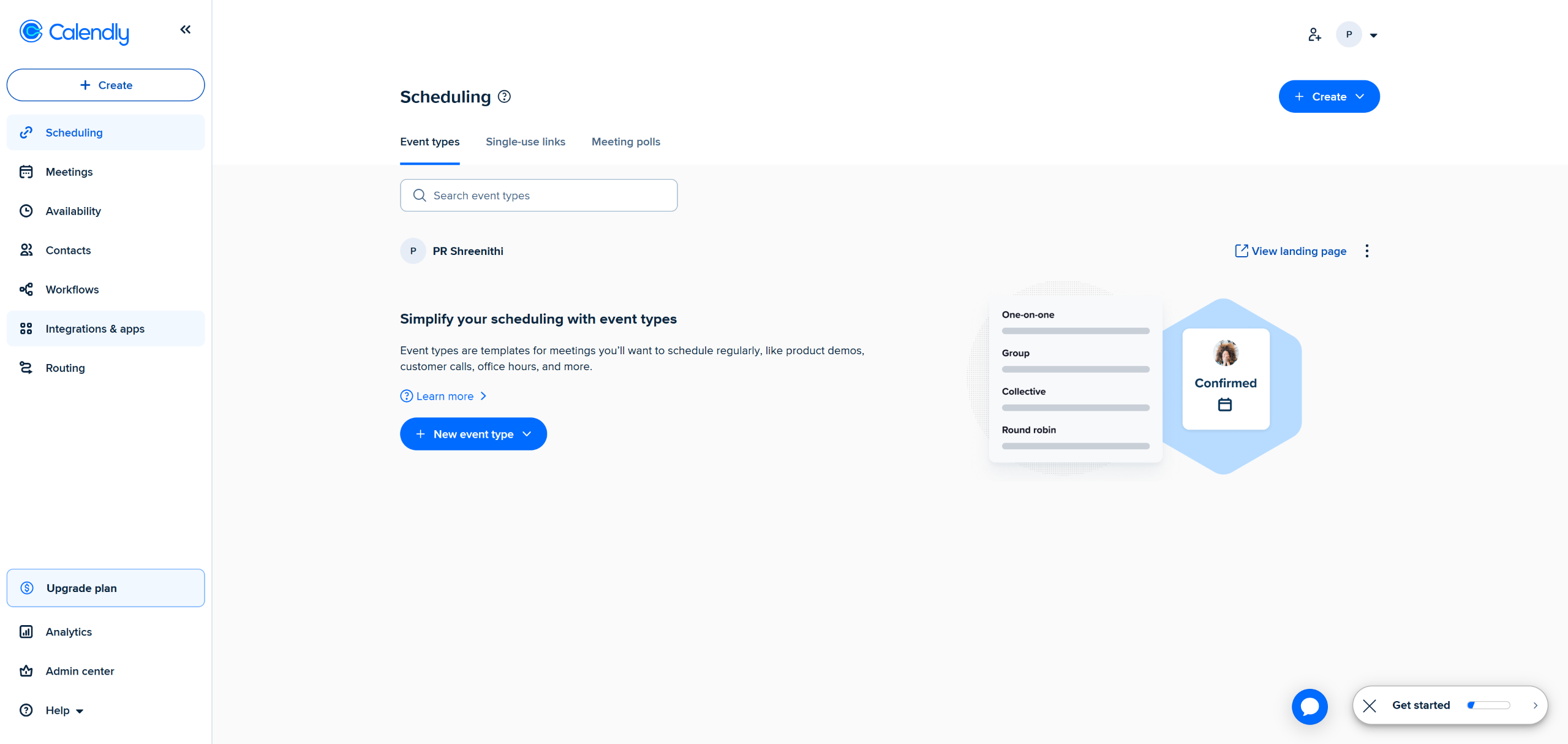Screen dimensions: 1568x744
Task: Open the blue Create dropdown button
Action: click(1329, 96)
